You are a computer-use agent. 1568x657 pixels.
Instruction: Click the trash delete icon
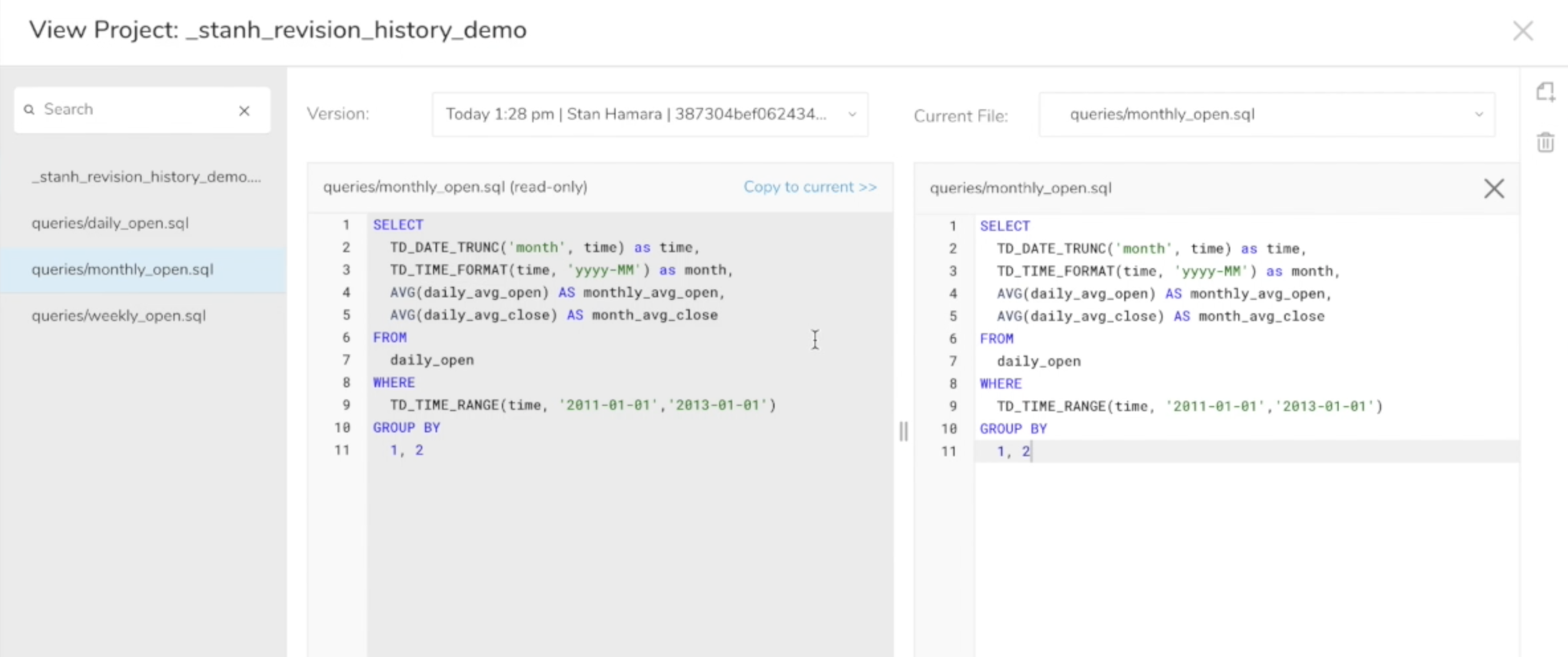pyautogui.click(x=1545, y=142)
